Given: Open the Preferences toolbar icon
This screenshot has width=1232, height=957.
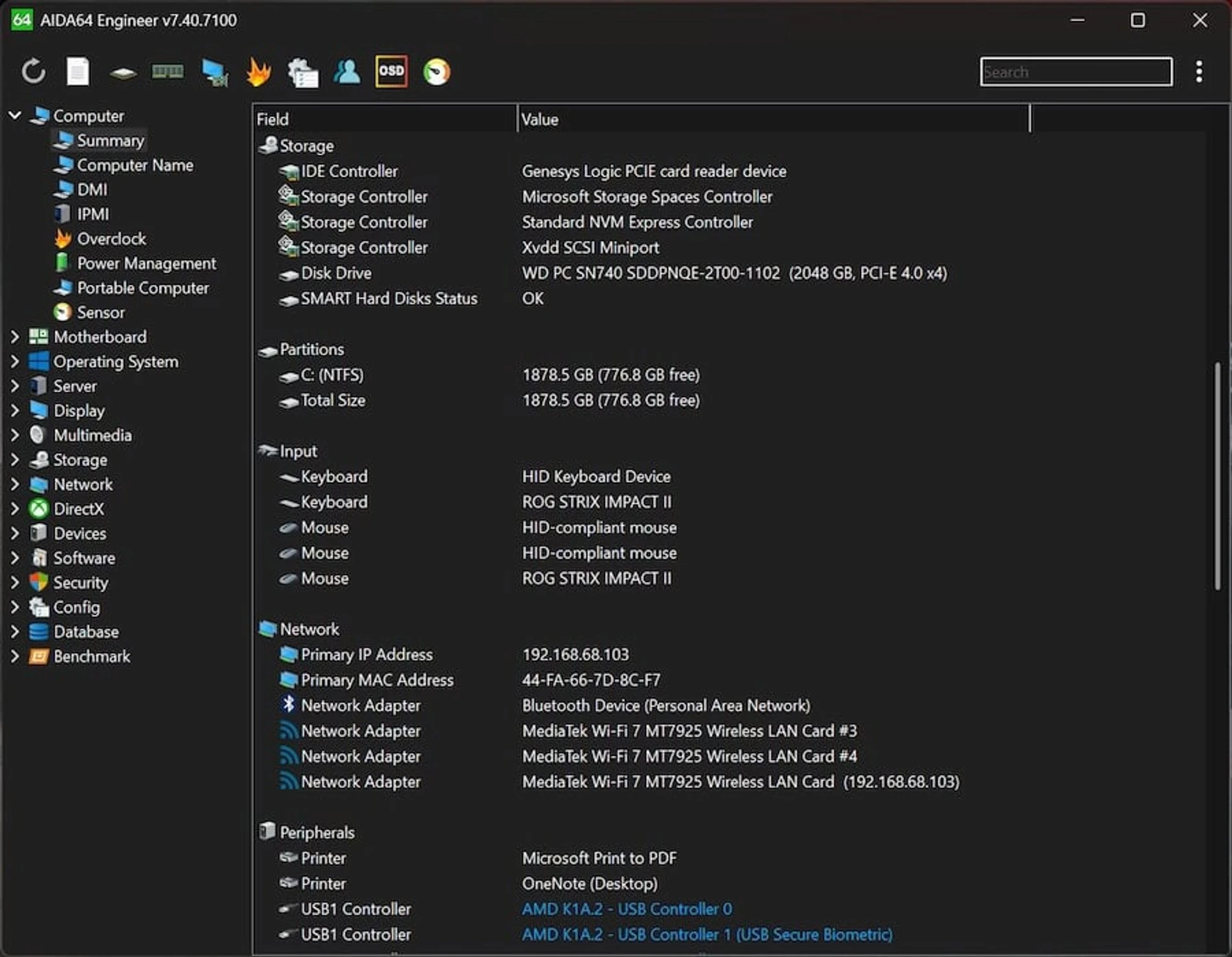Looking at the screenshot, I should [x=303, y=73].
